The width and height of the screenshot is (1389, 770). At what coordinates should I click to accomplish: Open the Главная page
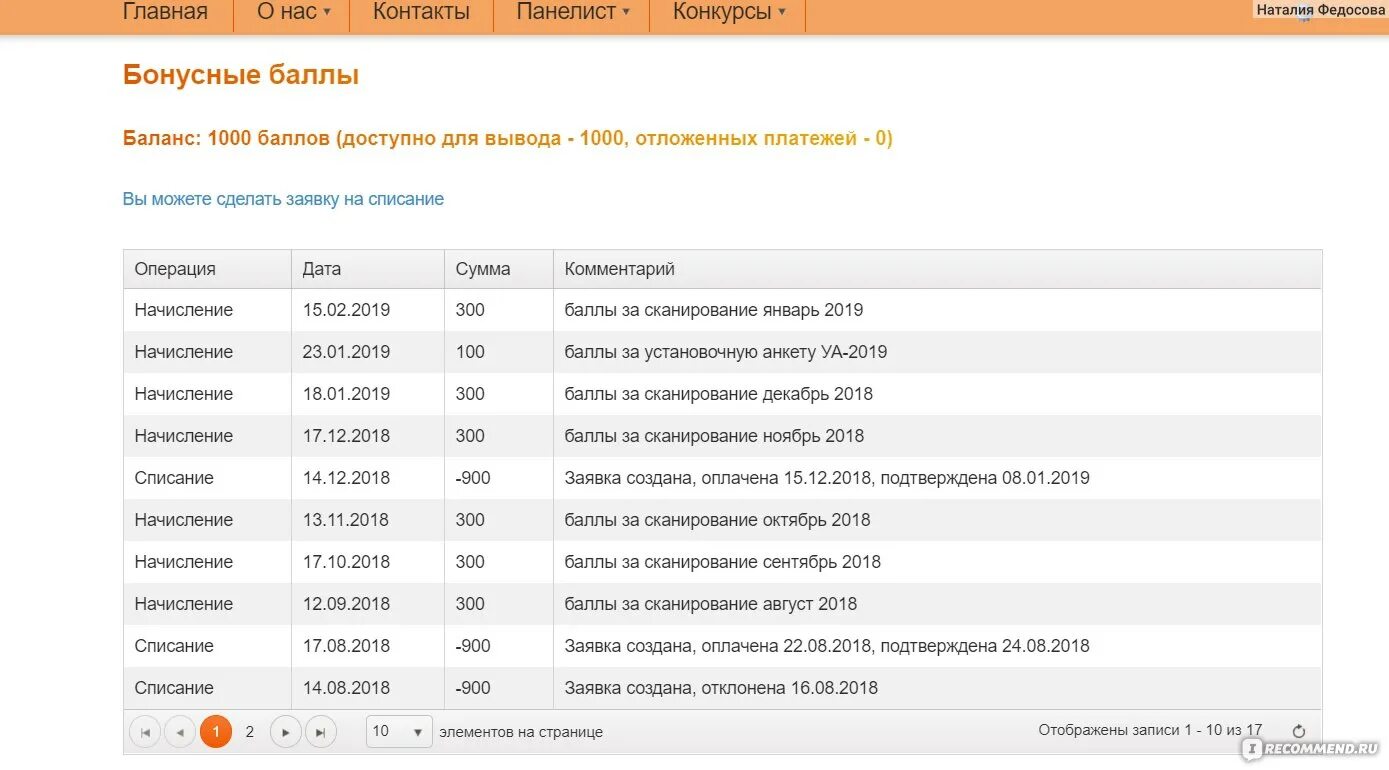[x=165, y=12]
